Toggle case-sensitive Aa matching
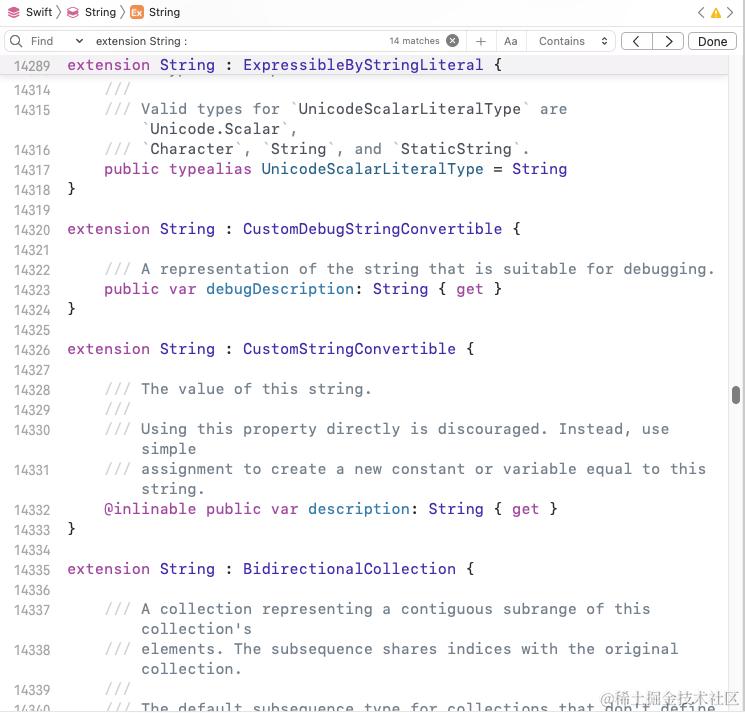Screen dimensions: 745x713 tap(511, 41)
